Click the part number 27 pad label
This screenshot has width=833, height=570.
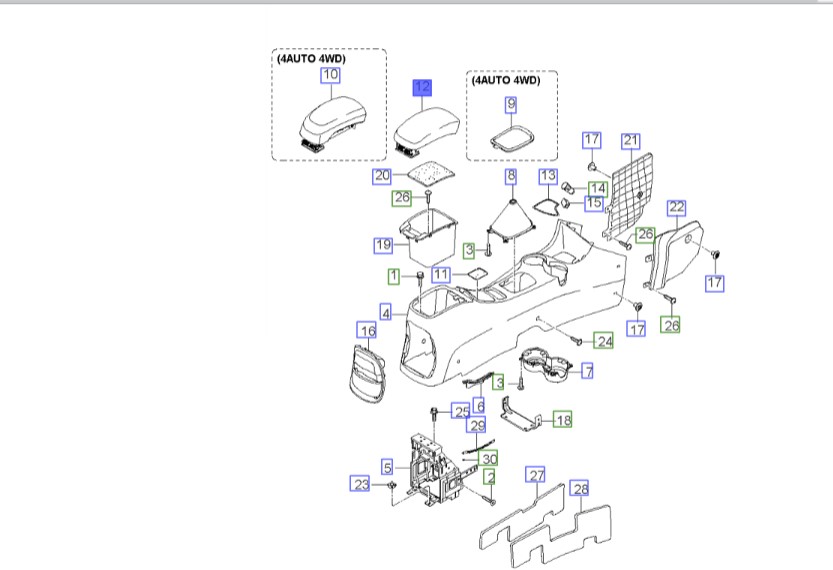[536, 475]
